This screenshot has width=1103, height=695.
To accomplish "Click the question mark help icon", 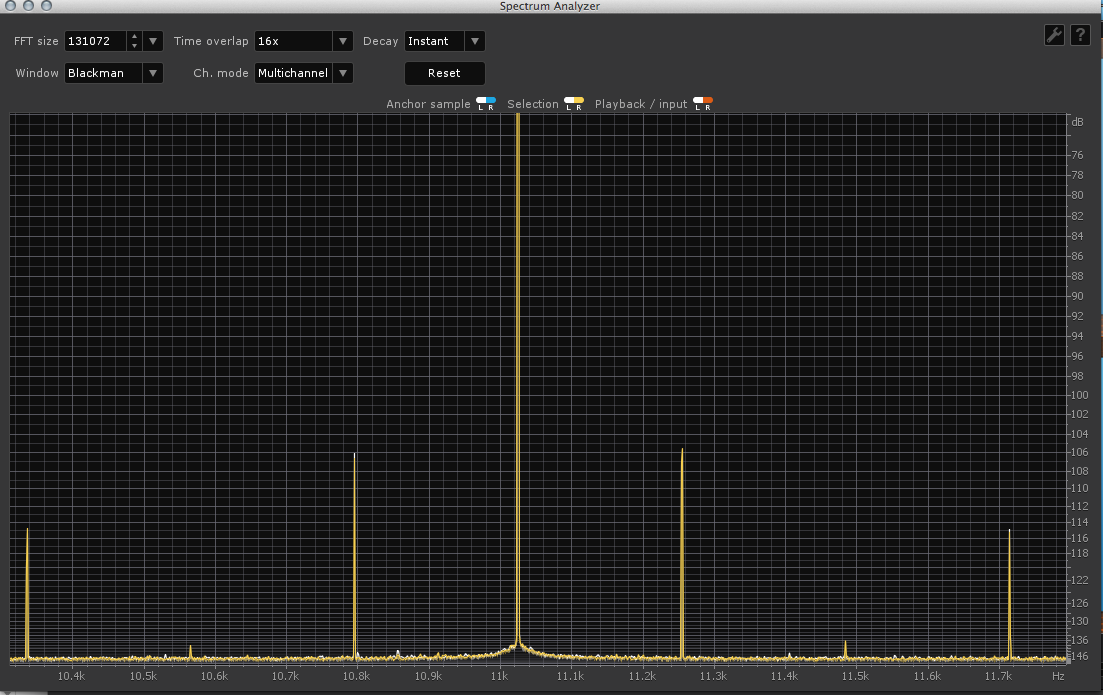I will click(1080, 35).
